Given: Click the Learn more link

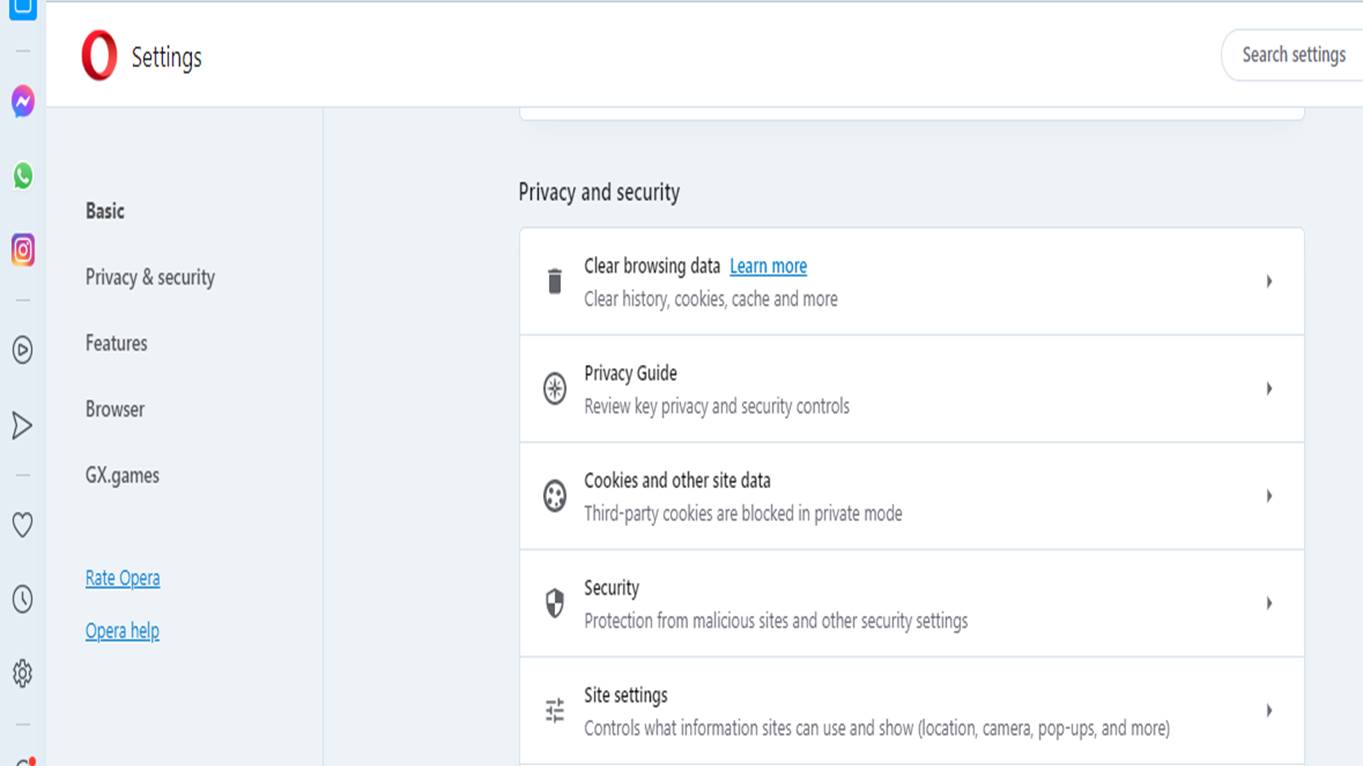Looking at the screenshot, I should point(768,266).
